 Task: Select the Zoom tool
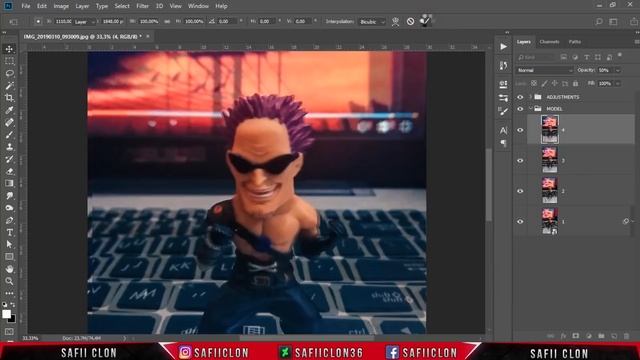9,281
